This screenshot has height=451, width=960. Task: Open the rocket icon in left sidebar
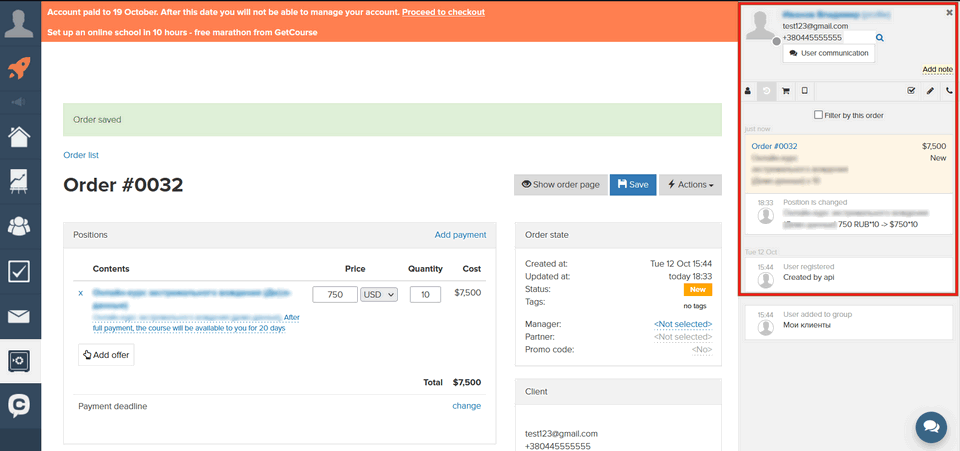pos(20,68)
